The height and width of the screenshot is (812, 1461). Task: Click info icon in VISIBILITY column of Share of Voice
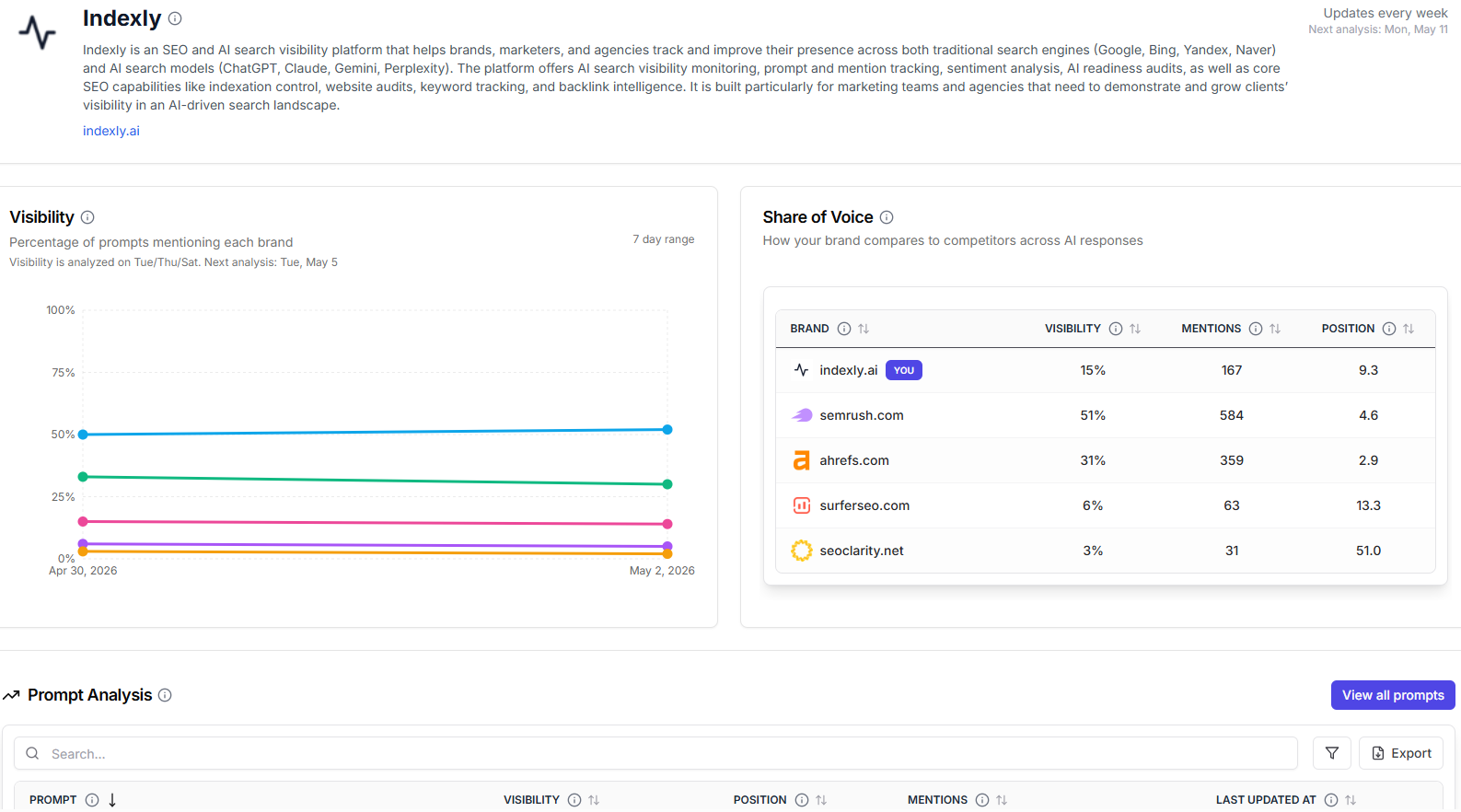(1116, 329)
